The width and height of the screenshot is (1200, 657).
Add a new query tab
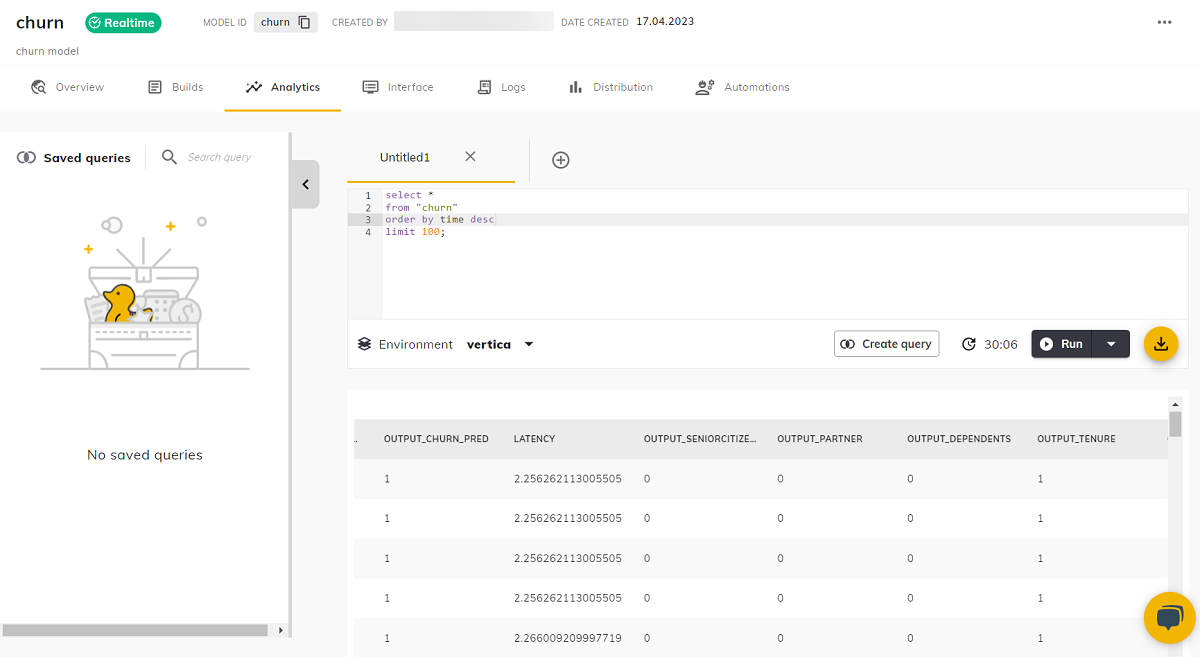point(561,160)
